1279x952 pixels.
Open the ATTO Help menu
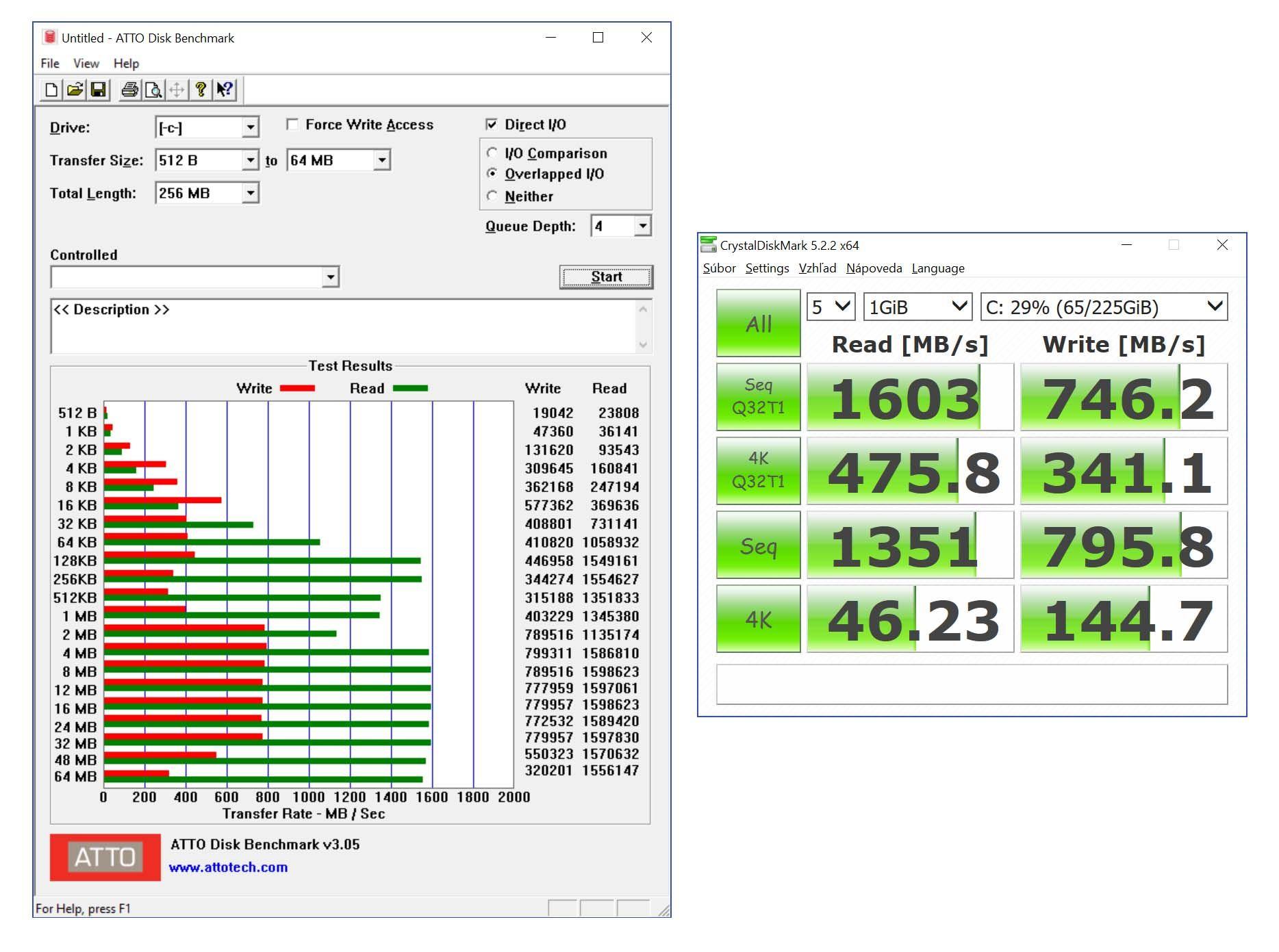click(x=126, y=63)
